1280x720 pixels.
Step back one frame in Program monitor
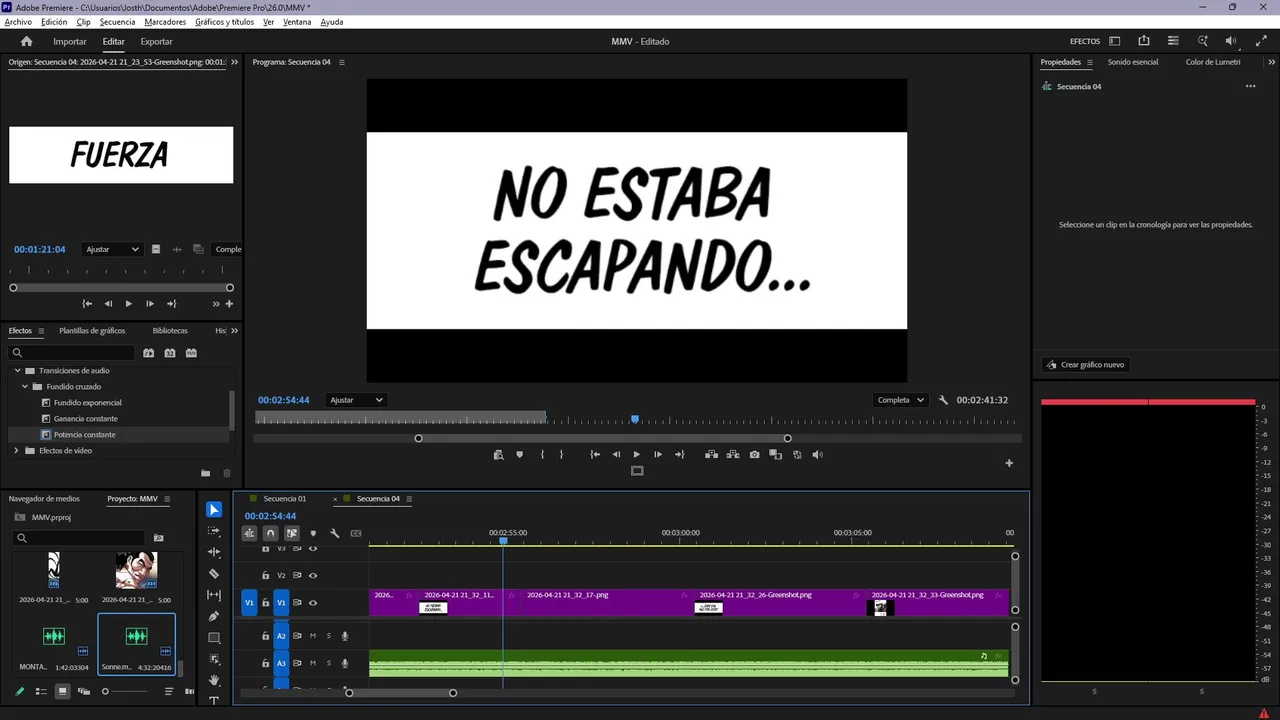click(x=616, y=455)
